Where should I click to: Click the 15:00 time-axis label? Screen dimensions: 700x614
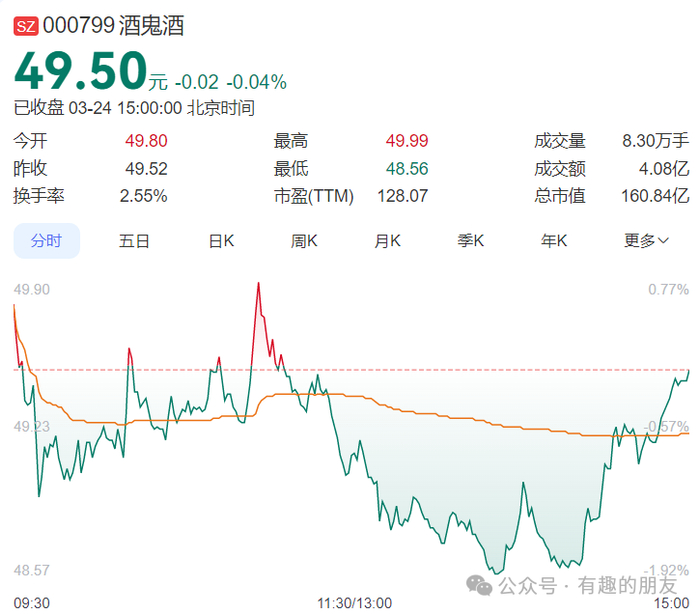[x=671, y=603]
